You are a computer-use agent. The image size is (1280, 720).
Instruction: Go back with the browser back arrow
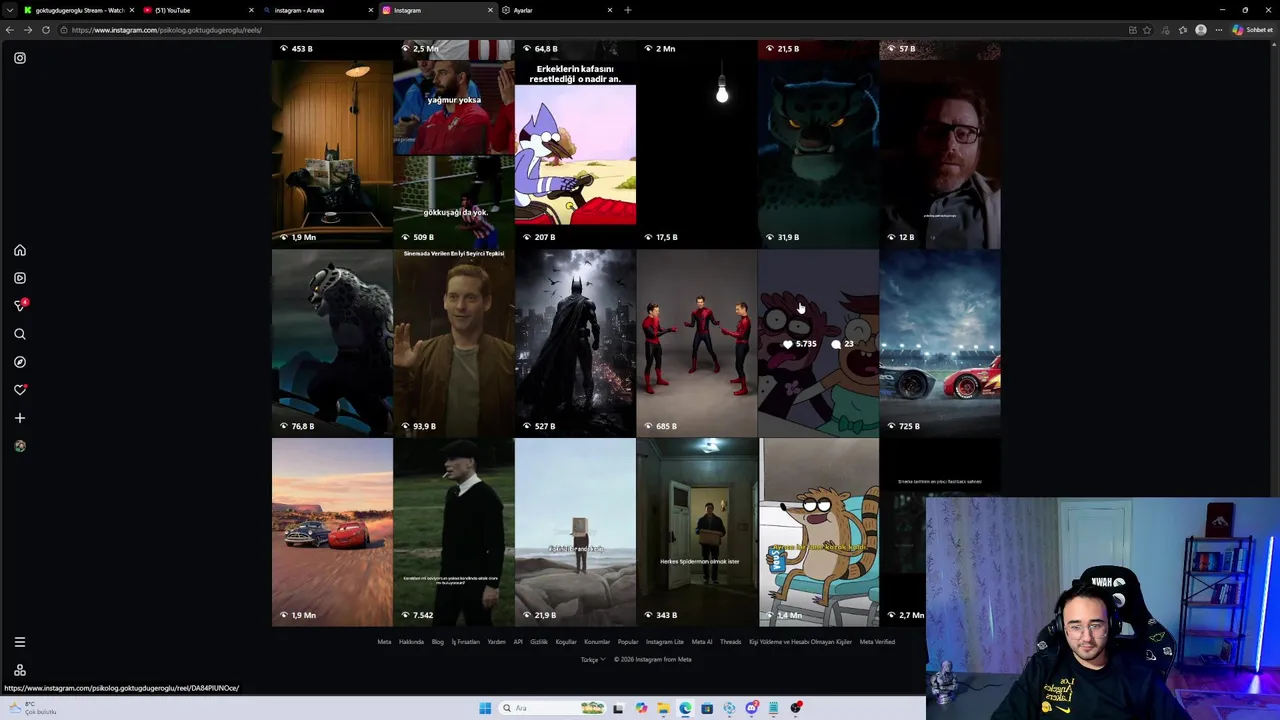pyautogui.click(x=9, y=30)
